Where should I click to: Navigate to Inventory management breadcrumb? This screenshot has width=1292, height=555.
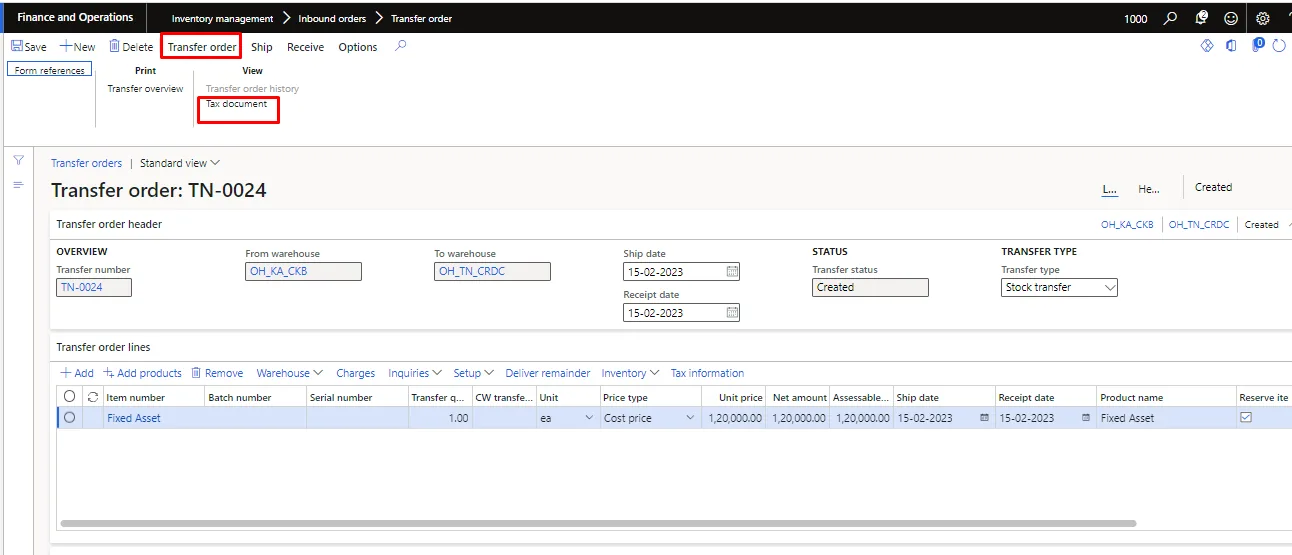click(x=222, y=18)
